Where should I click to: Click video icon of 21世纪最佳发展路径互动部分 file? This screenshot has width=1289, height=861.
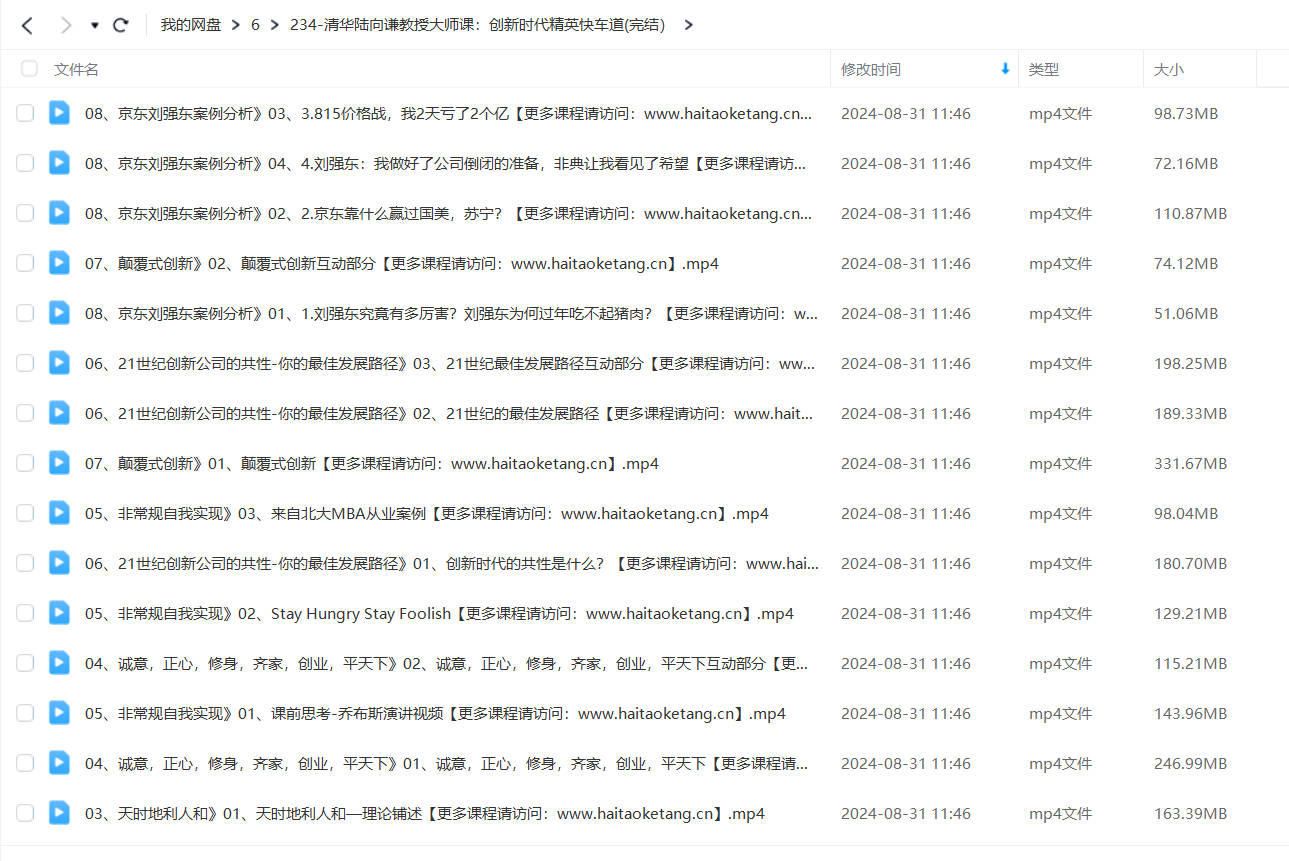(x=59, y=362)
